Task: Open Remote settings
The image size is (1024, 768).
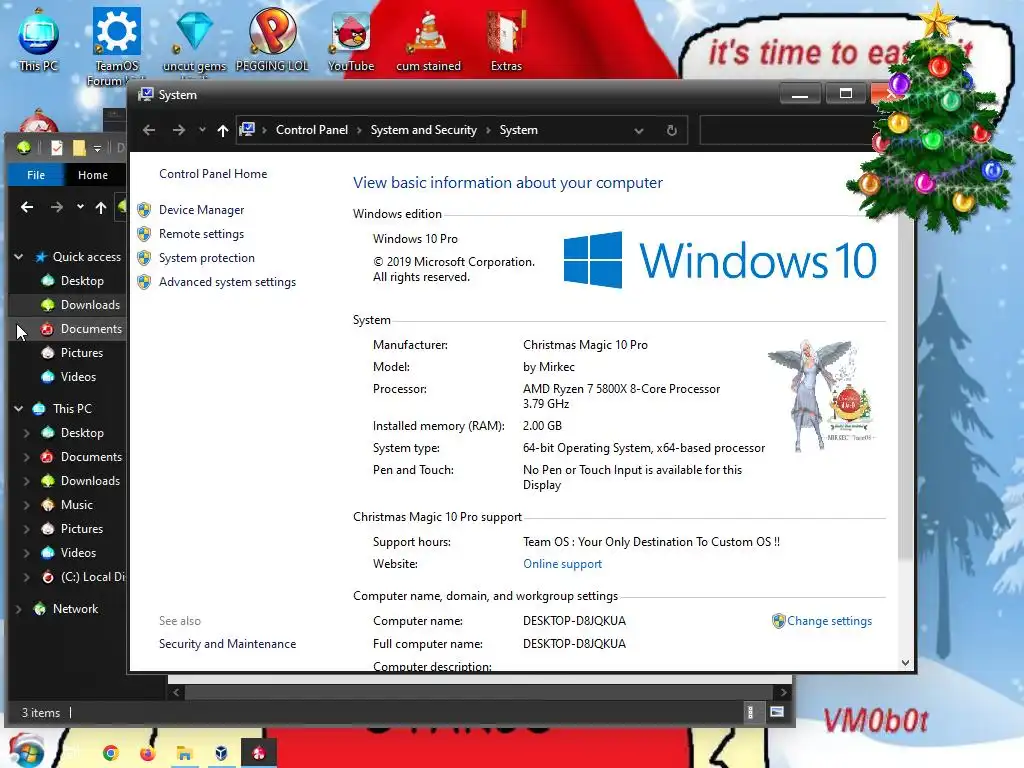Action: point(201,234)
